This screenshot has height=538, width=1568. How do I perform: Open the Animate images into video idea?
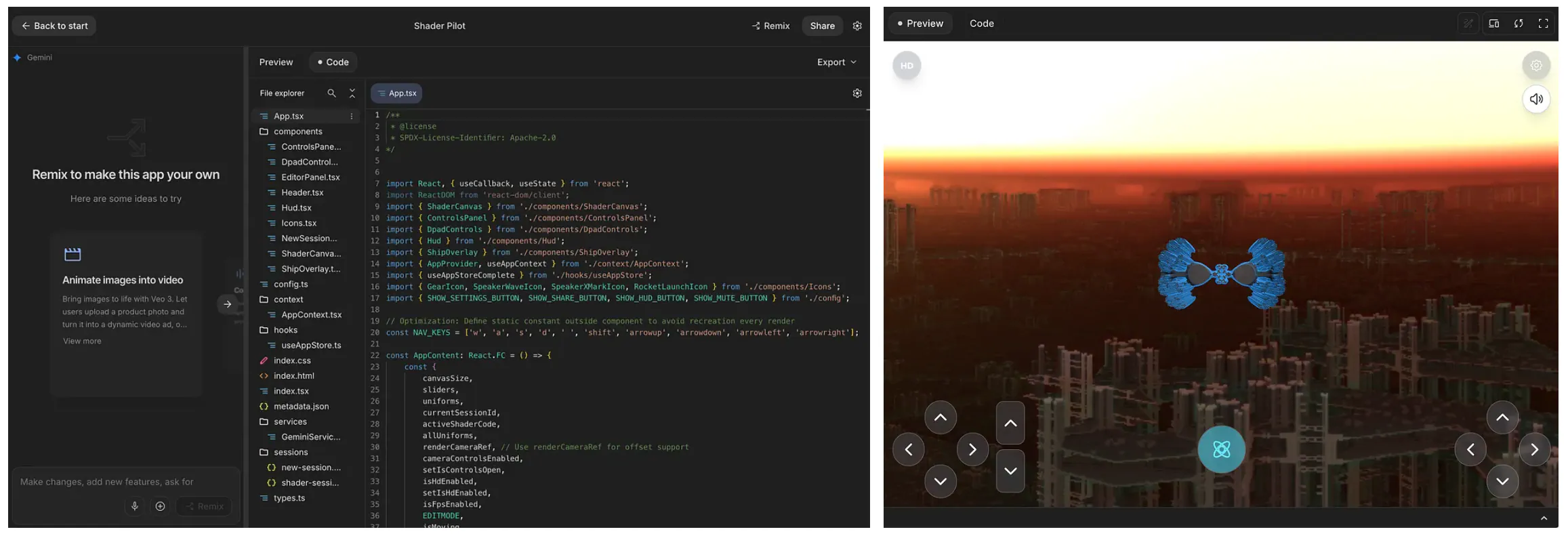[x=126, y=313]
